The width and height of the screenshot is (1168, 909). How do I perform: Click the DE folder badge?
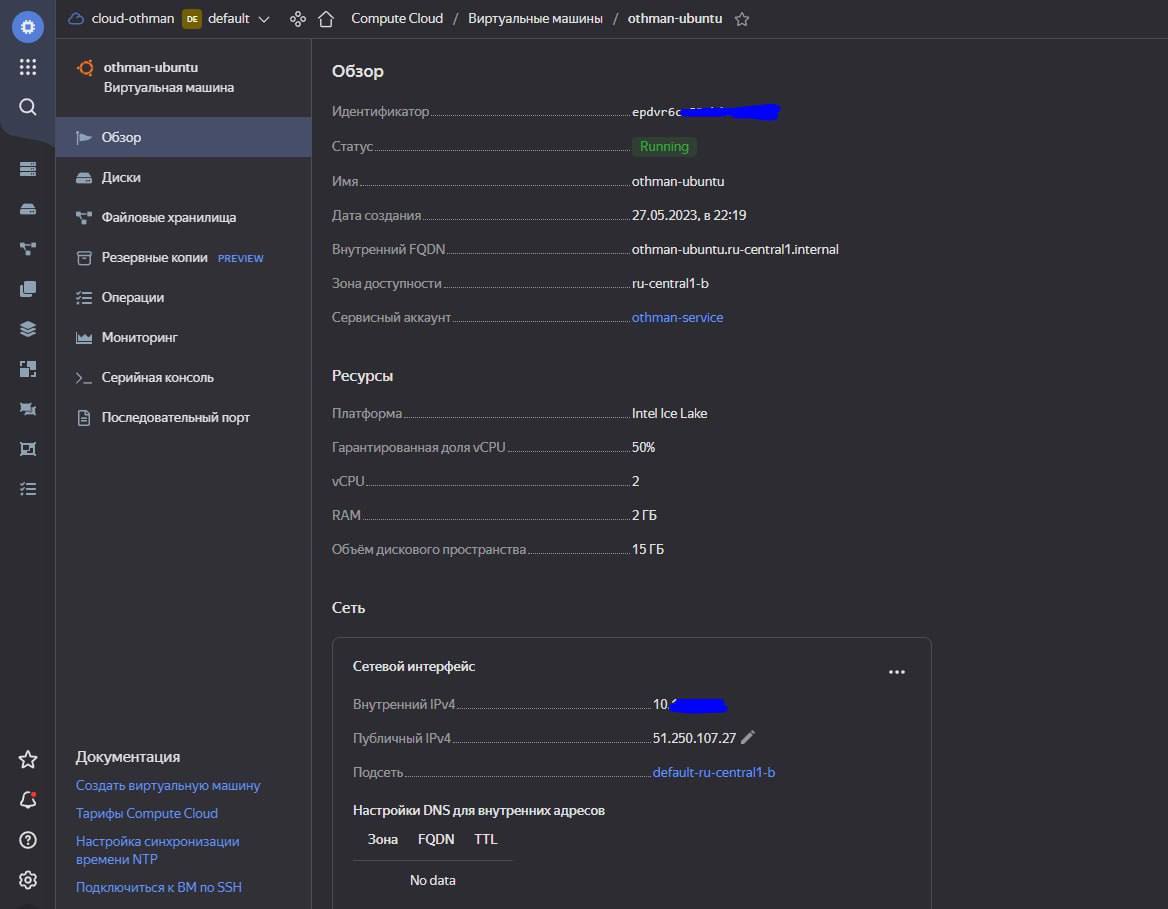pyautogui.click(x=192, y=19)
